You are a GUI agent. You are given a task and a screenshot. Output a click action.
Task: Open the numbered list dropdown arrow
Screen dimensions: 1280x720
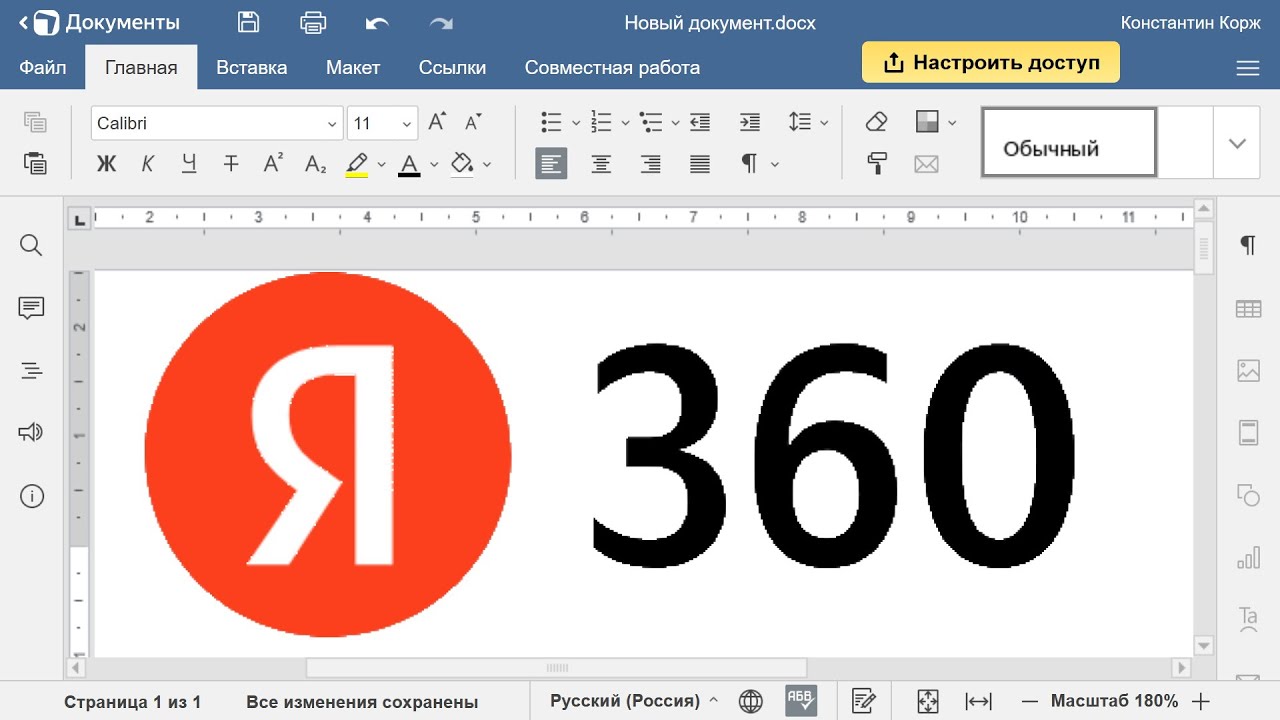click(626, 123)
